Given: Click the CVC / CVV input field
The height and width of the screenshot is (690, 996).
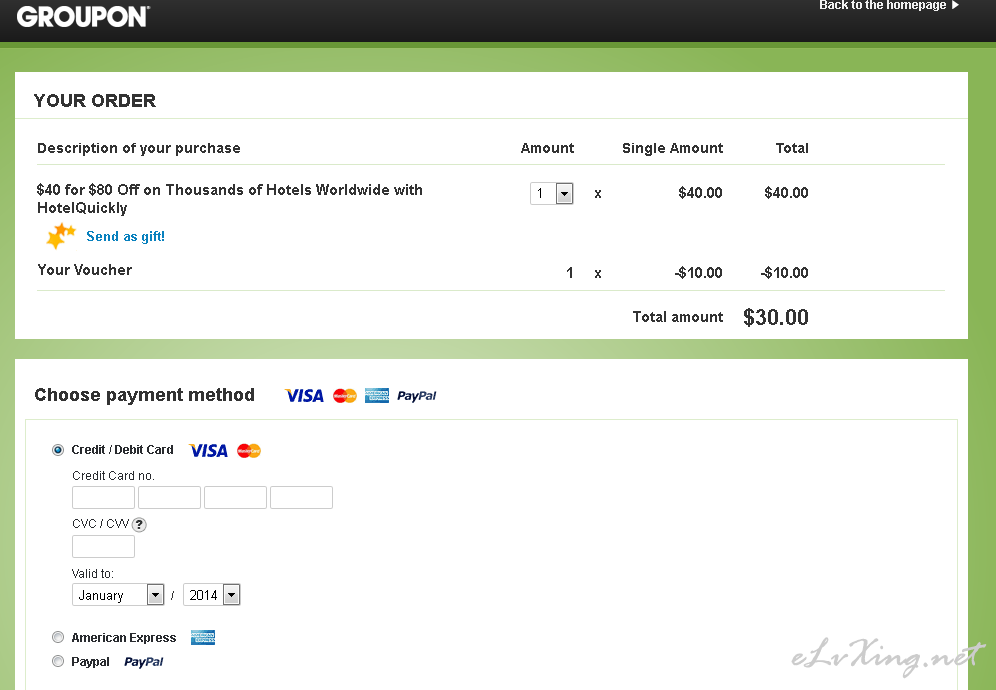Looking at the screenshot, I should [104, 546].
